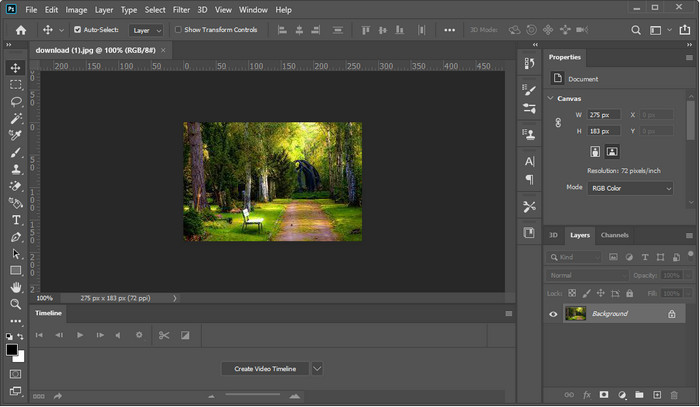Select the Path Selection tool

pyautogui.click(x=16, y=254)
